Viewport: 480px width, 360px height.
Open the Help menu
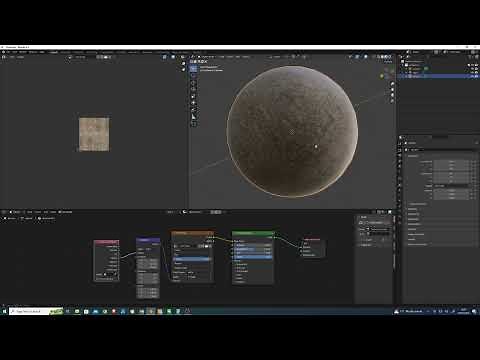pos(42,52)
